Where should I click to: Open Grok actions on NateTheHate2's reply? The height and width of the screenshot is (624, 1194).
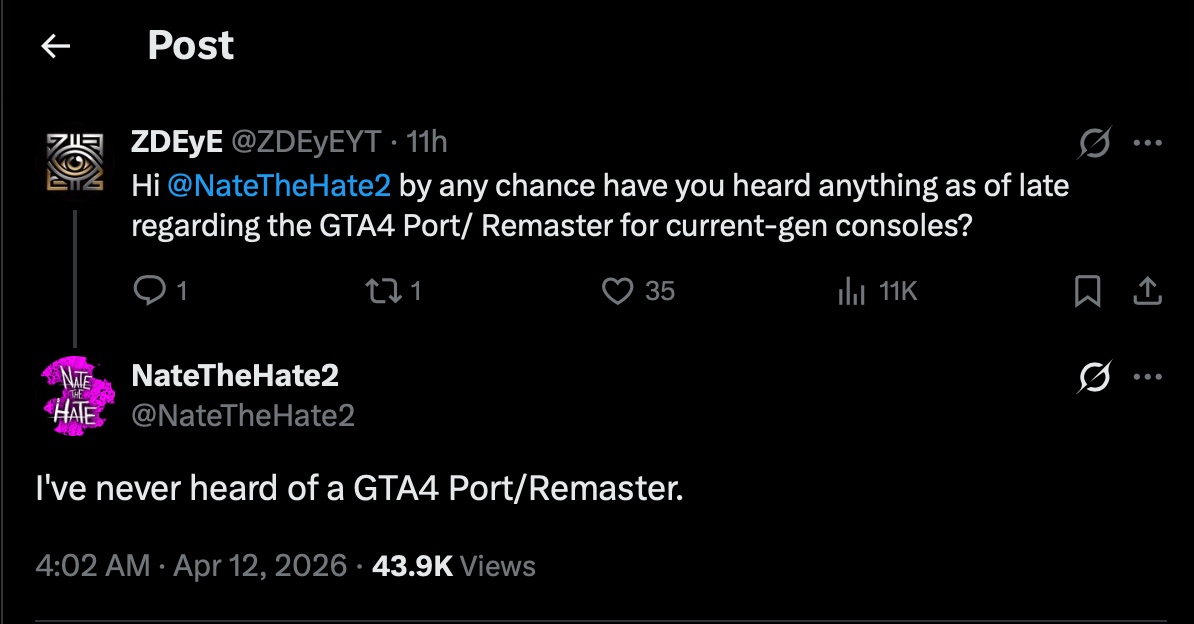1096,375
